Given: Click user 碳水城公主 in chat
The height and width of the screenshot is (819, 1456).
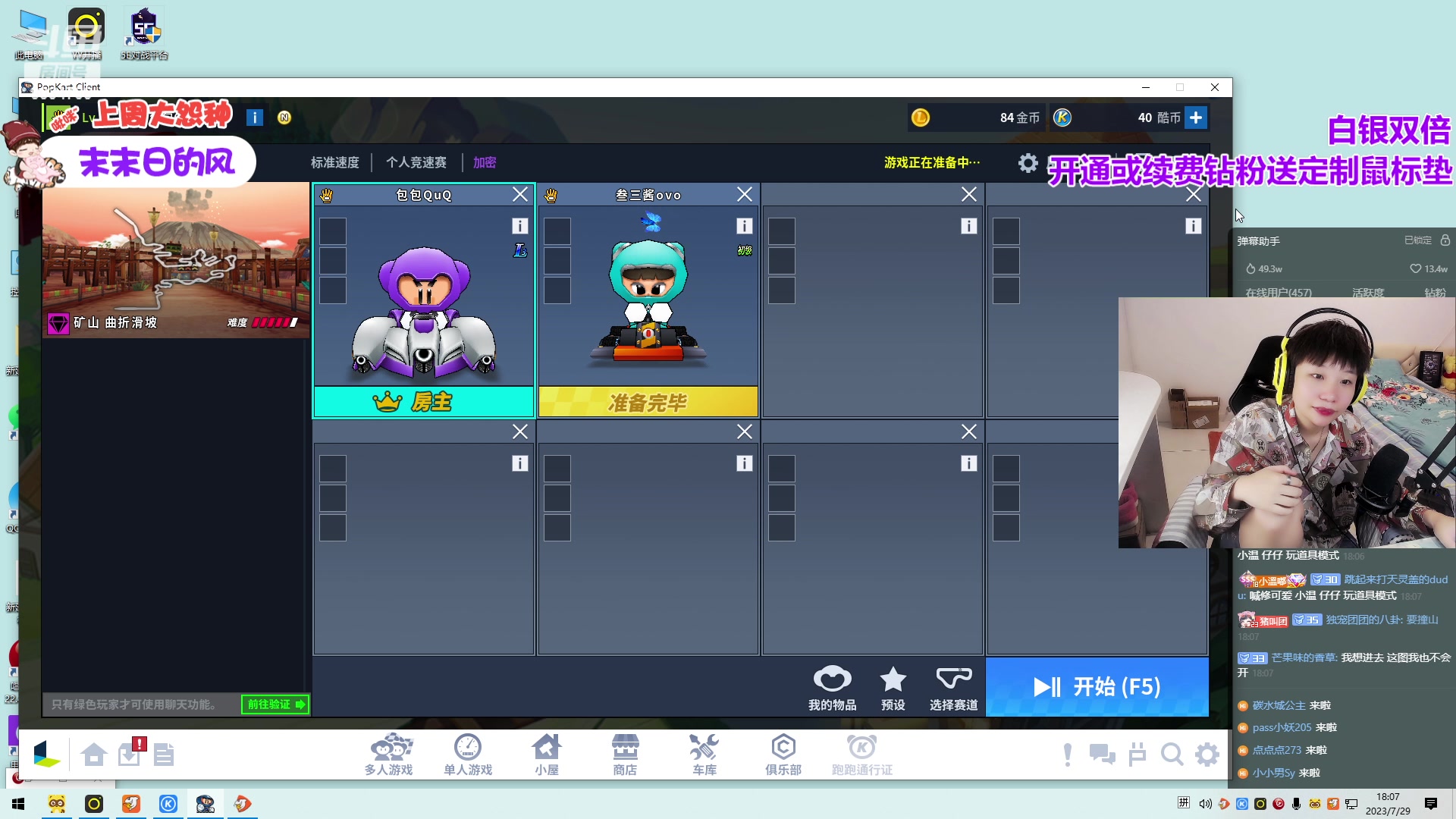Looking at the screenshot, I should click(1279, 705).
